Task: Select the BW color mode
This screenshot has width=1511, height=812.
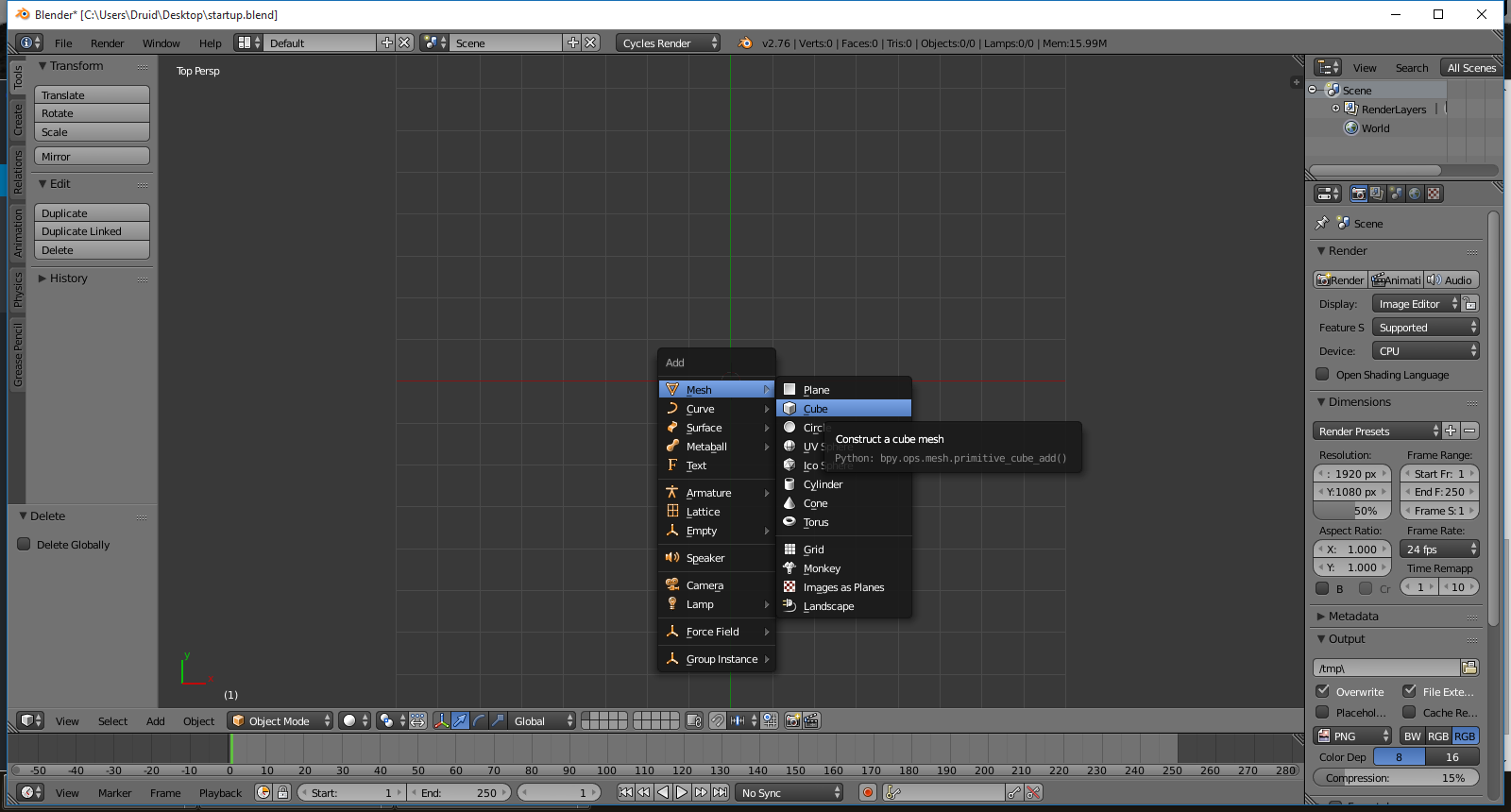Action: click(1412, 736)
